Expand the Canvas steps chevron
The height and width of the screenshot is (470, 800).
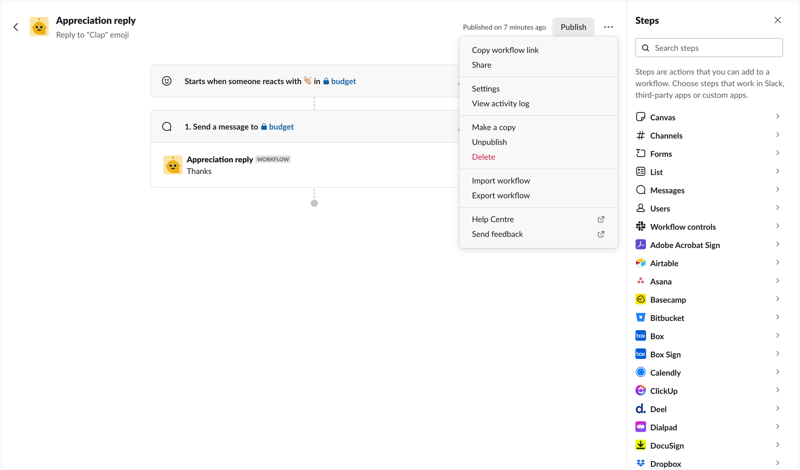pos(778,117)
